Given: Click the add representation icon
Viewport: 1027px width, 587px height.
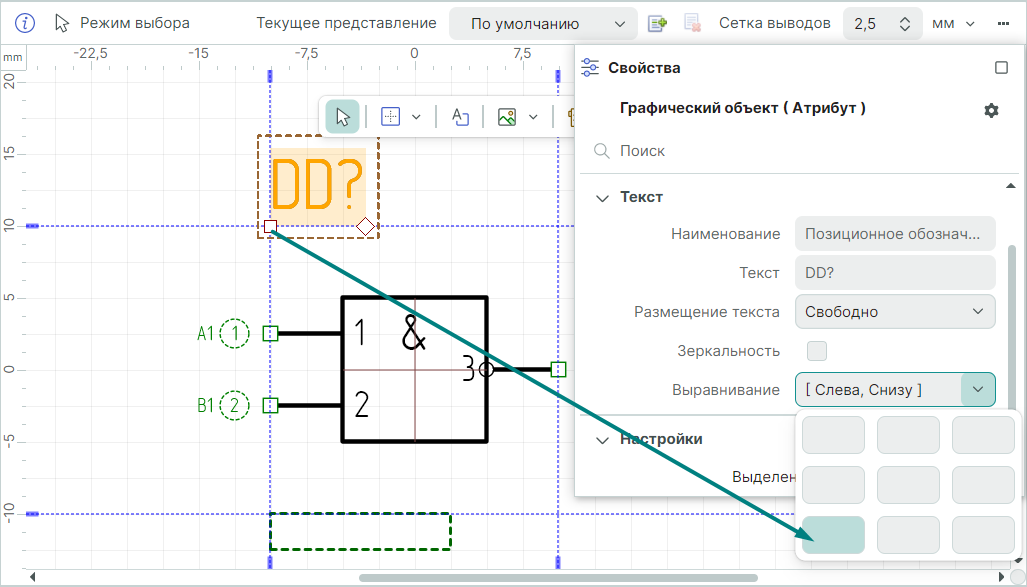Looking at the screenshot, I should [657, 23].
